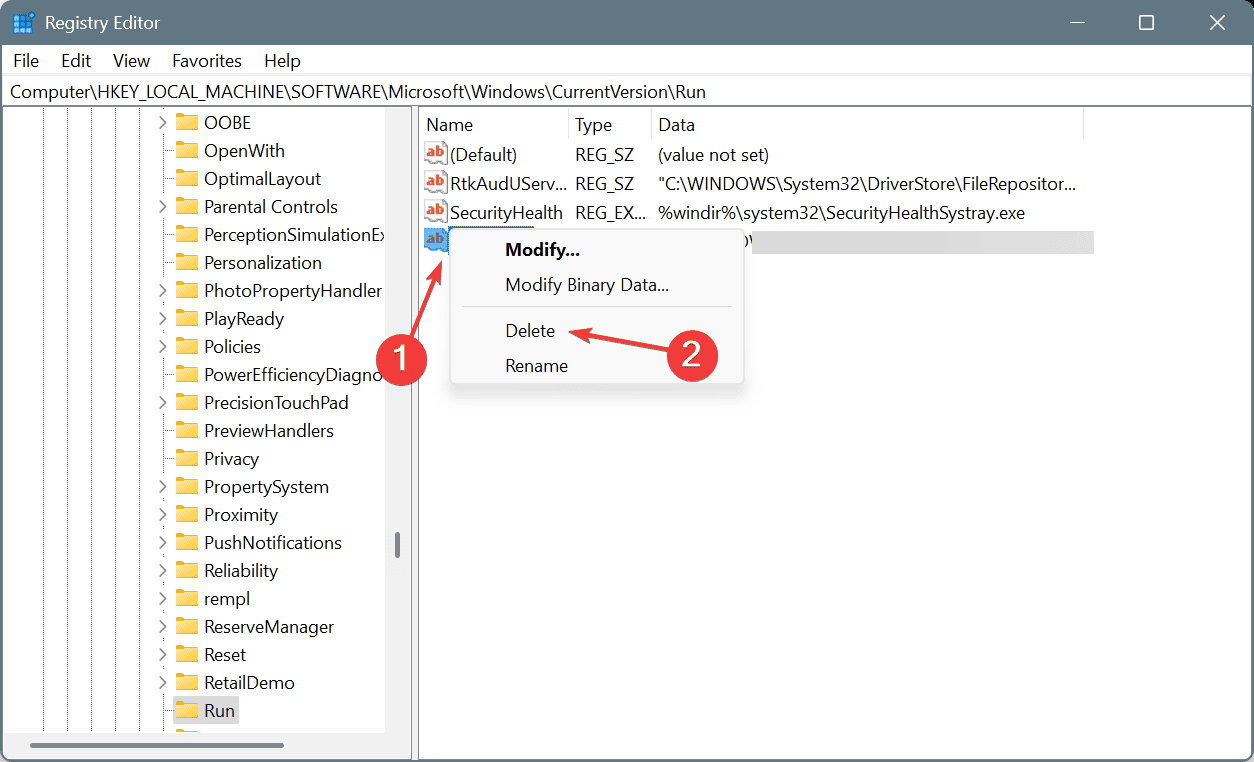The image size is (1254, 762).
Task: Select the Parental Controls folder icon
Action: point(186,207)
